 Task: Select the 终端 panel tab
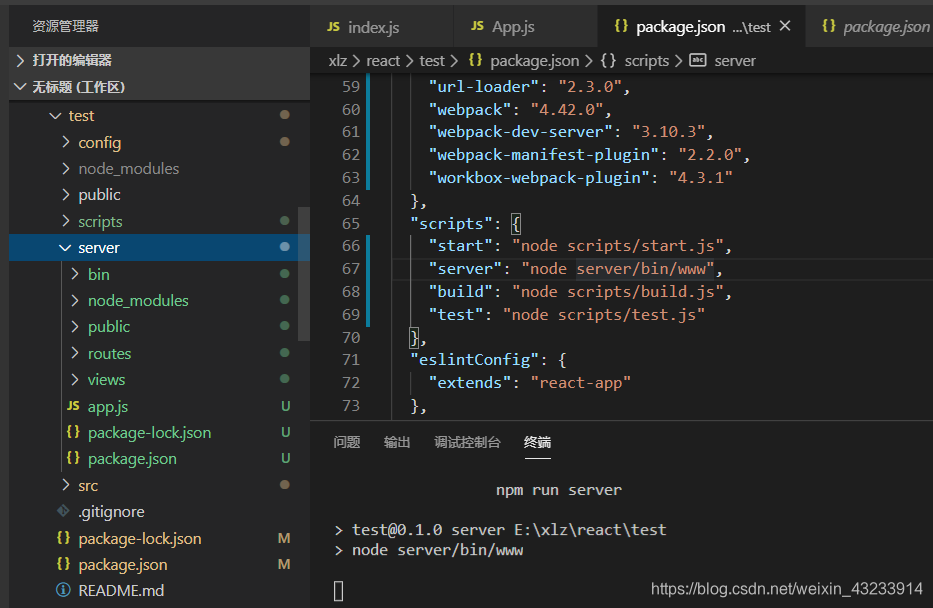(x=537, y=442)
